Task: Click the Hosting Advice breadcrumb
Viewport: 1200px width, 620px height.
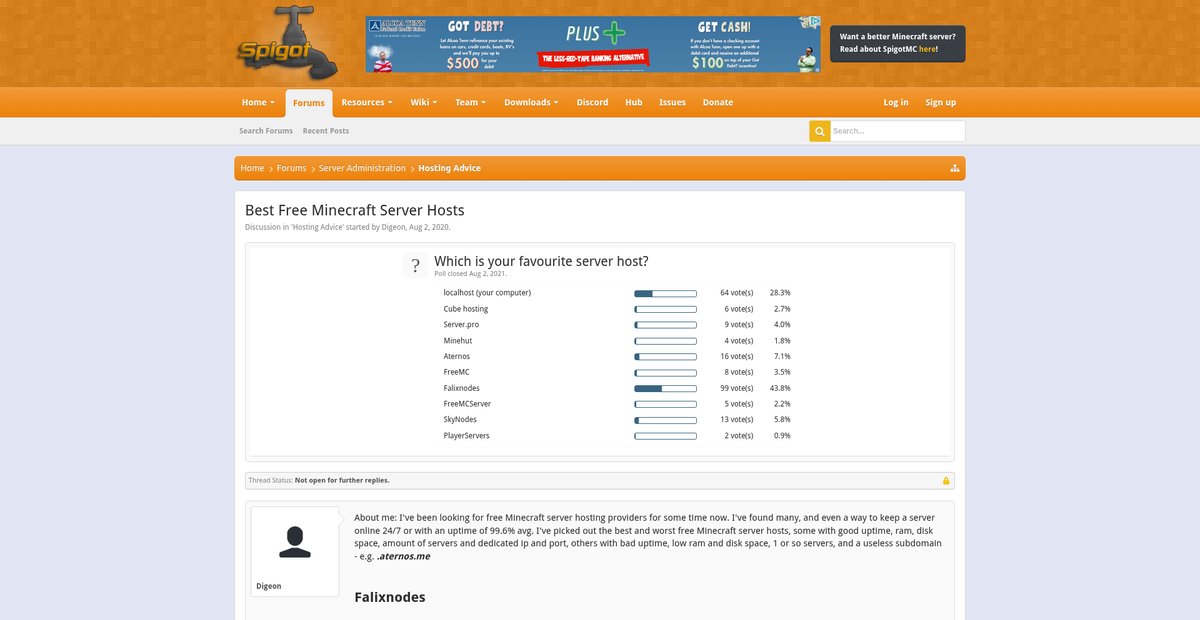Action: tap(449, 168)
